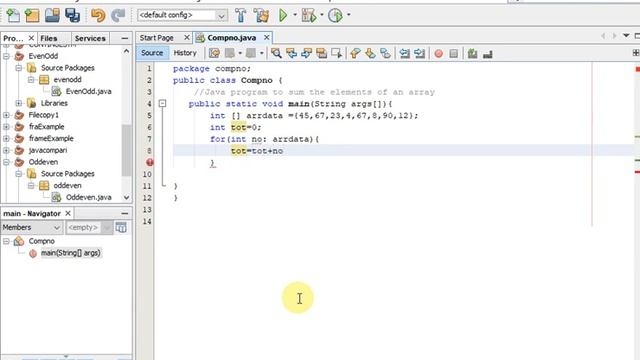Open the Start Page tab

coord(157,38)
